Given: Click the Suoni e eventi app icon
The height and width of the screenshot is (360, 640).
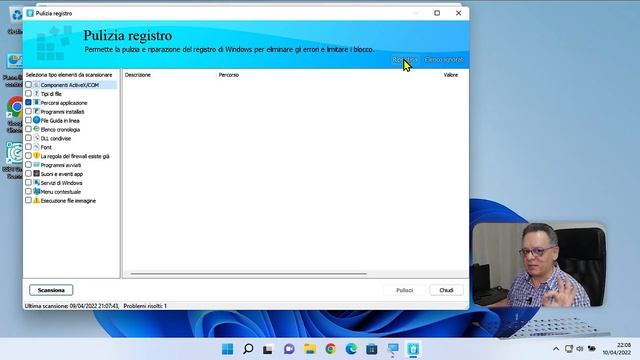Looking at the screenshot, I should click(36, 173).
